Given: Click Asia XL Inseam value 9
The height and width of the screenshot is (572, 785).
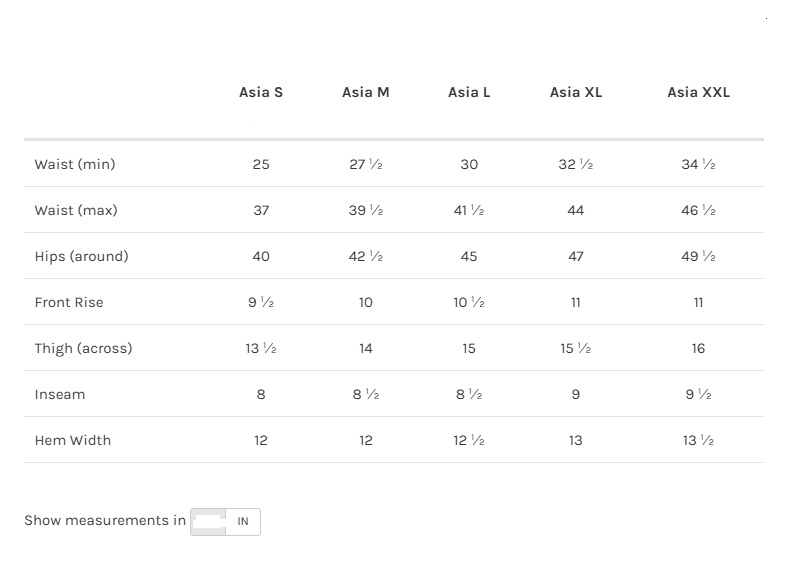Looking at the screenshot, I should point(576,394).
